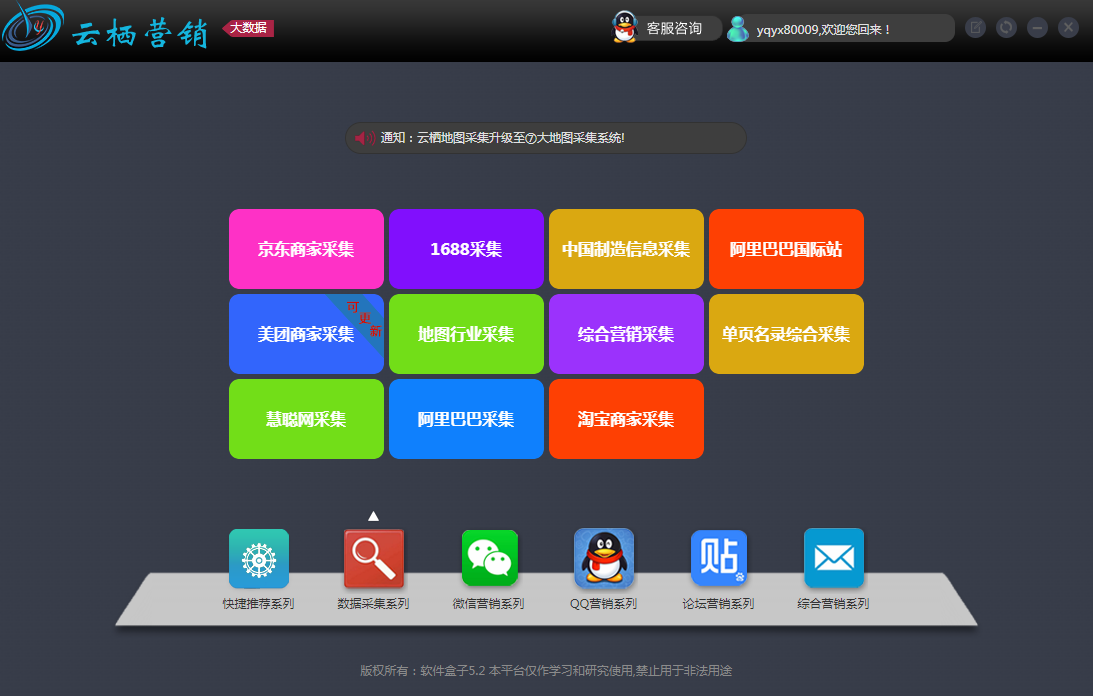The image size is (1093, 696).
Task: Open 论坛营销系列 贴 icon
Action: [x=719, y=558]
